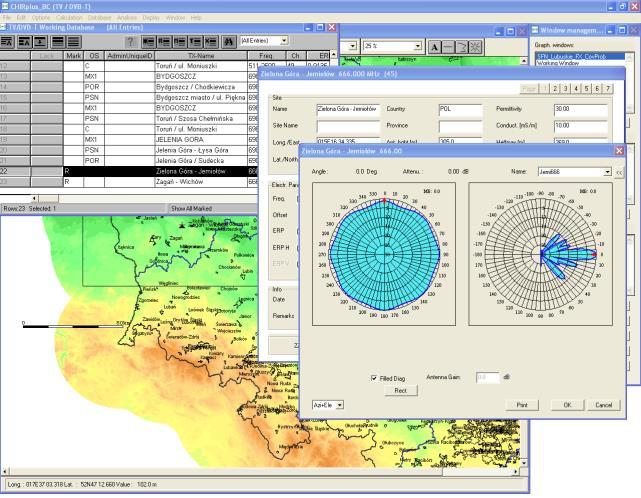Click the site Name field 'Zielona Góra - Jemiołów'

[x=348, y=110]
